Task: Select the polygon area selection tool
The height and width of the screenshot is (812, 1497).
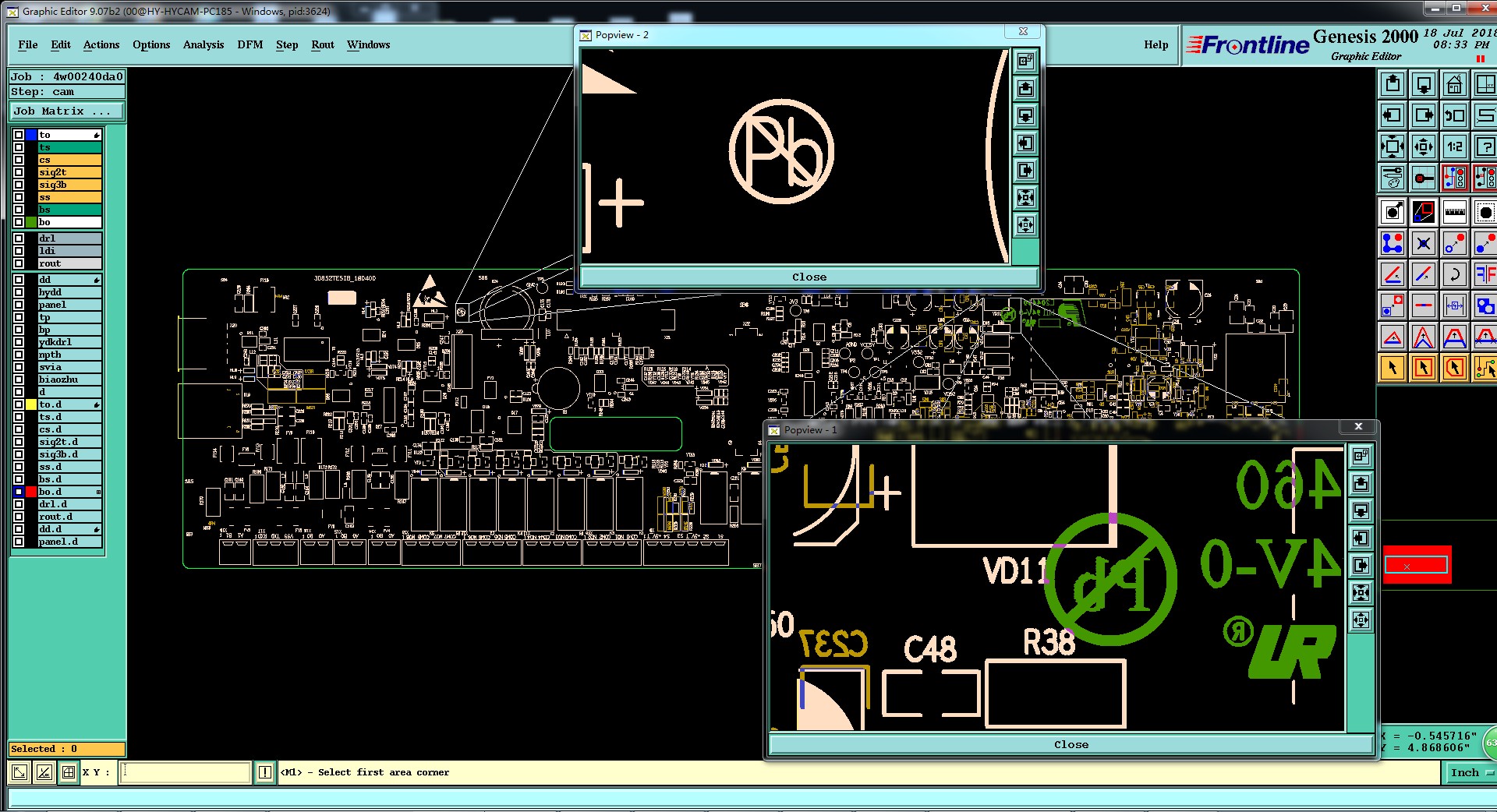Action: (1455, 368)
